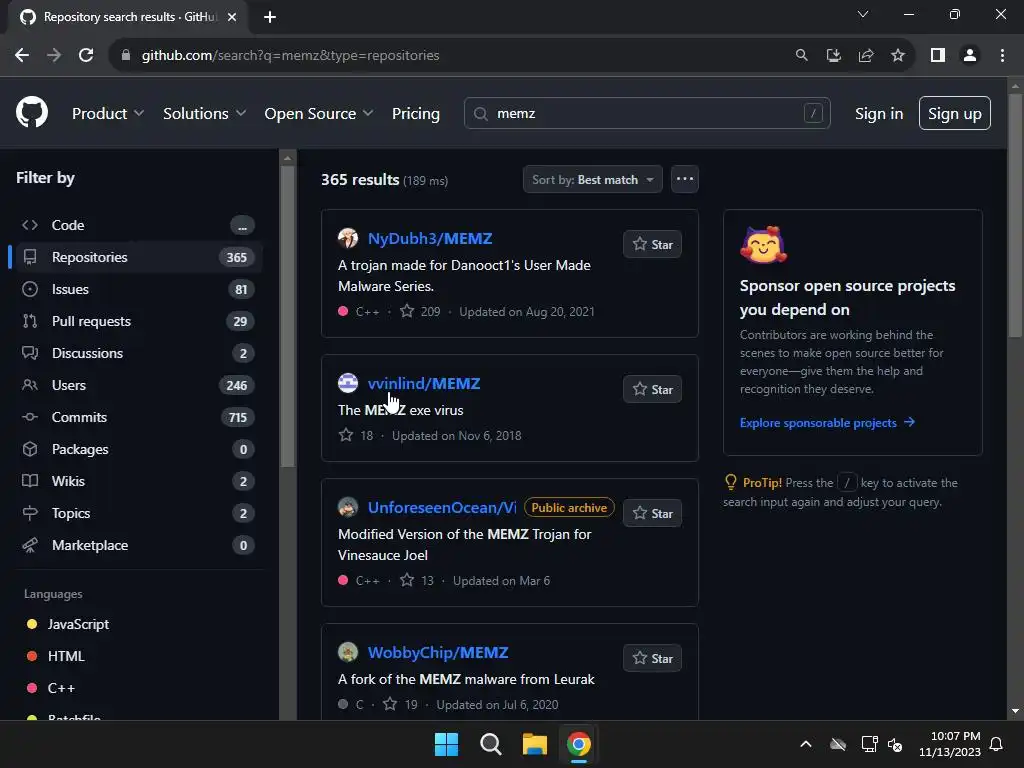
Task: Star the WobbyChip/MEMZ repository
Action: [652, 658]
